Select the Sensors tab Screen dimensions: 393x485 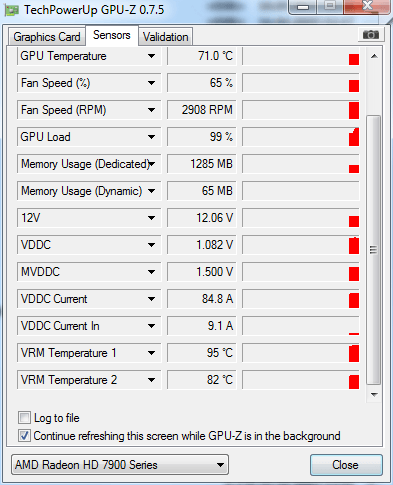point(112,35)
